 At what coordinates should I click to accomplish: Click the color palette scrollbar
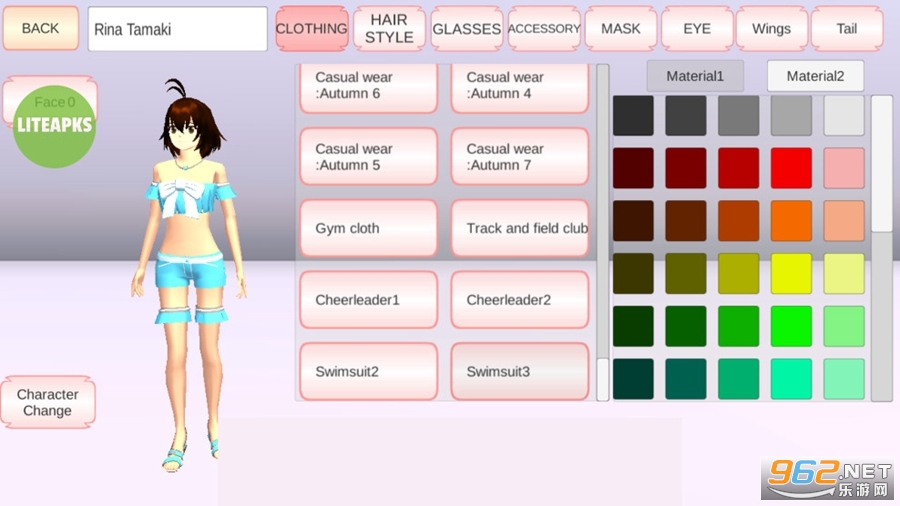tap(881, 165)
